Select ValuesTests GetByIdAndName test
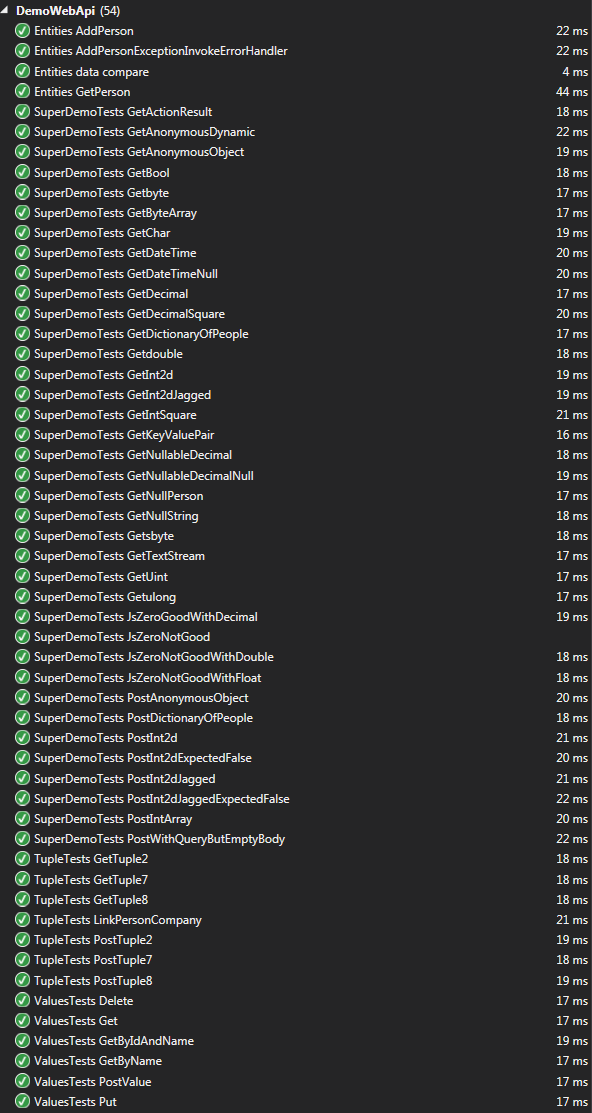The width and height of the screenshot is (592, 1113). [x=296, y=1041]
